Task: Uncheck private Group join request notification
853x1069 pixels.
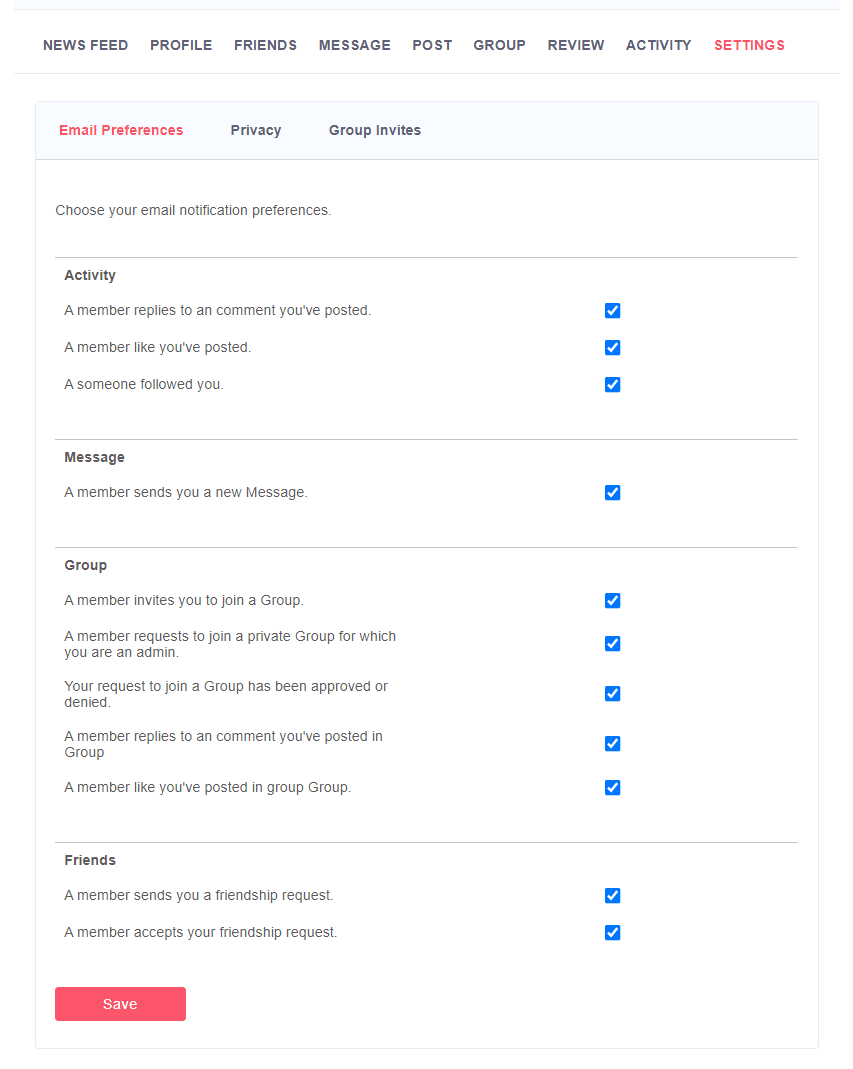Action: 612,644
